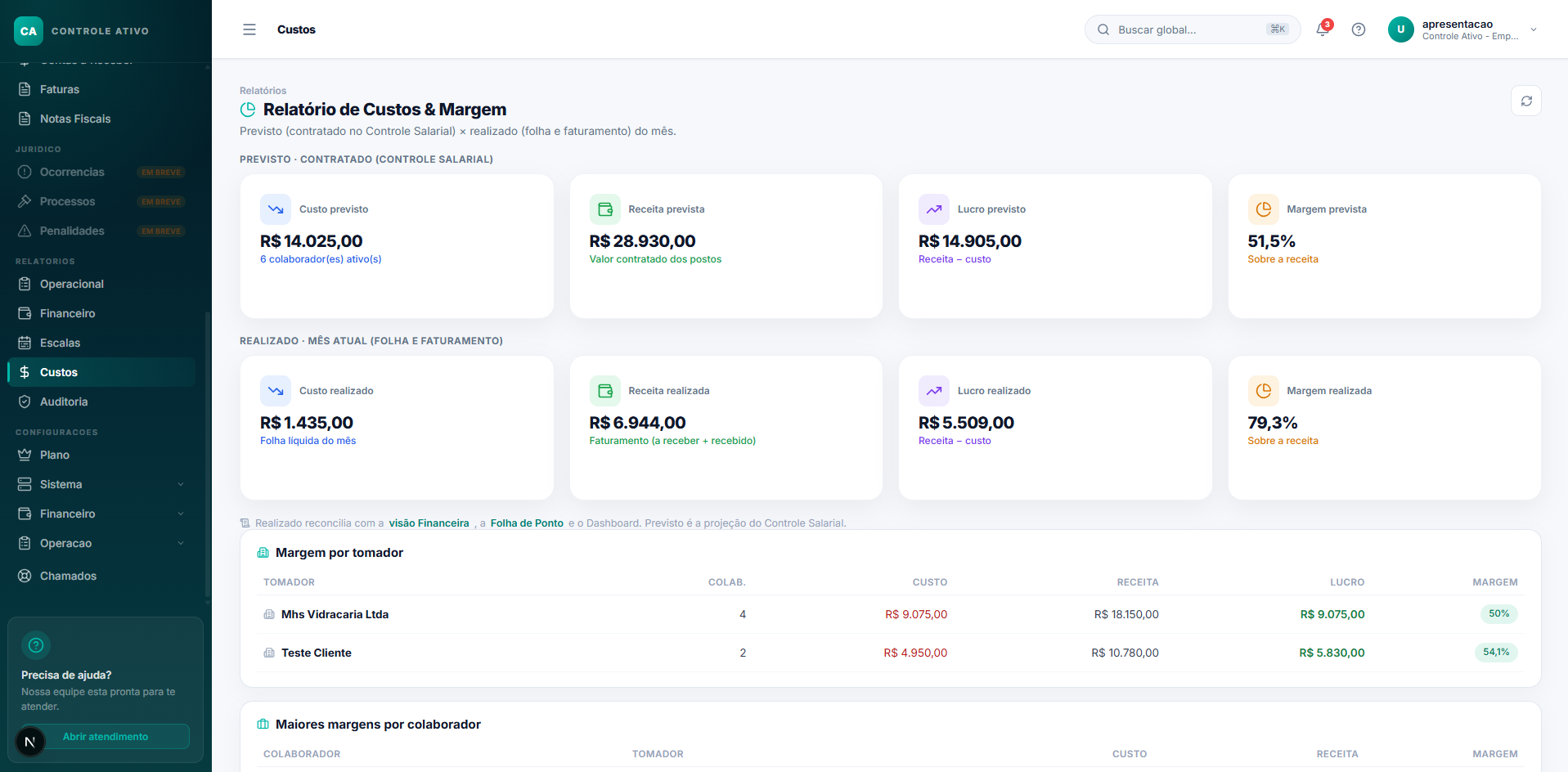Toggle the sidebar hamburger menu
Viewport: 1568px width, 772px height.
pyautogui.click(x=249, y=29)
